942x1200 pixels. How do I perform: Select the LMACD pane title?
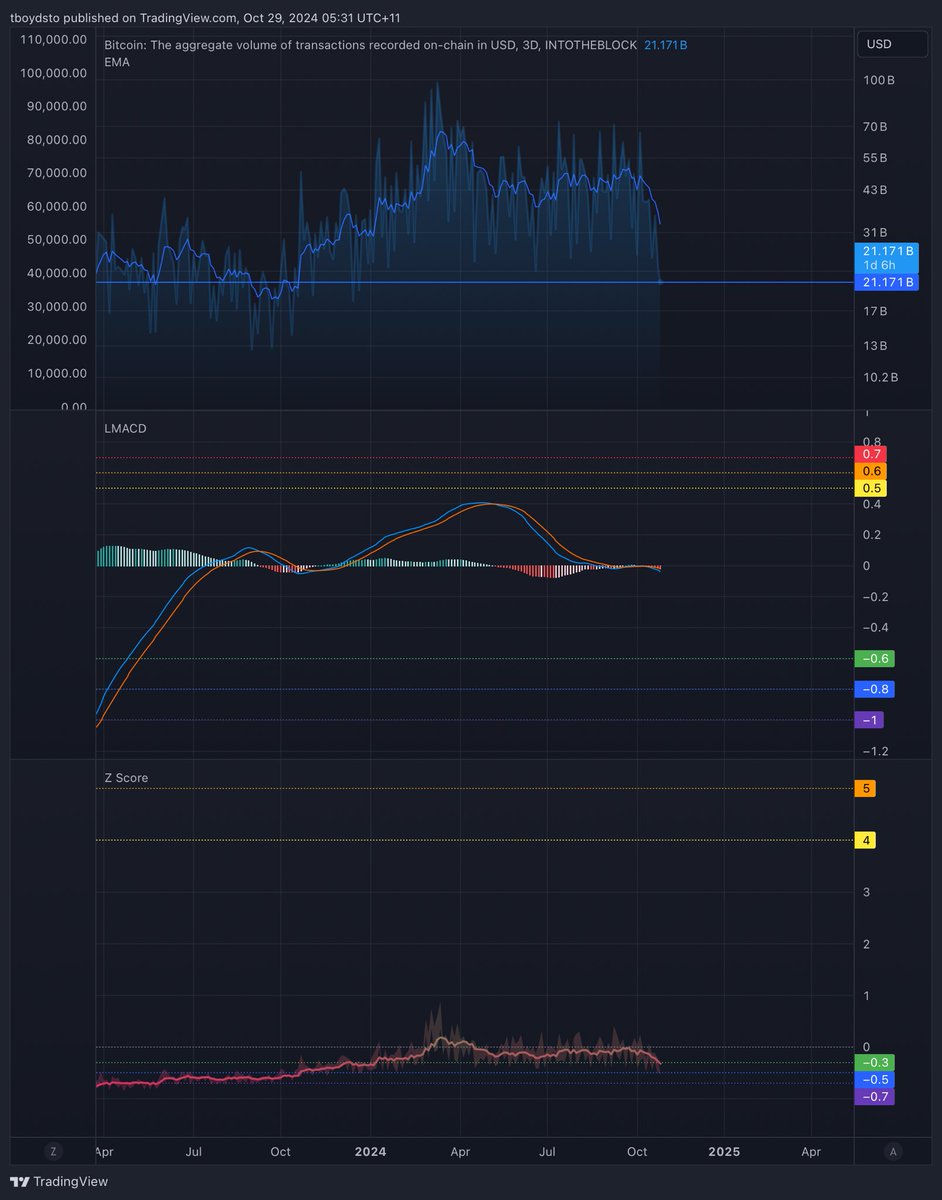pyautogui.click(x=124, y=428)
